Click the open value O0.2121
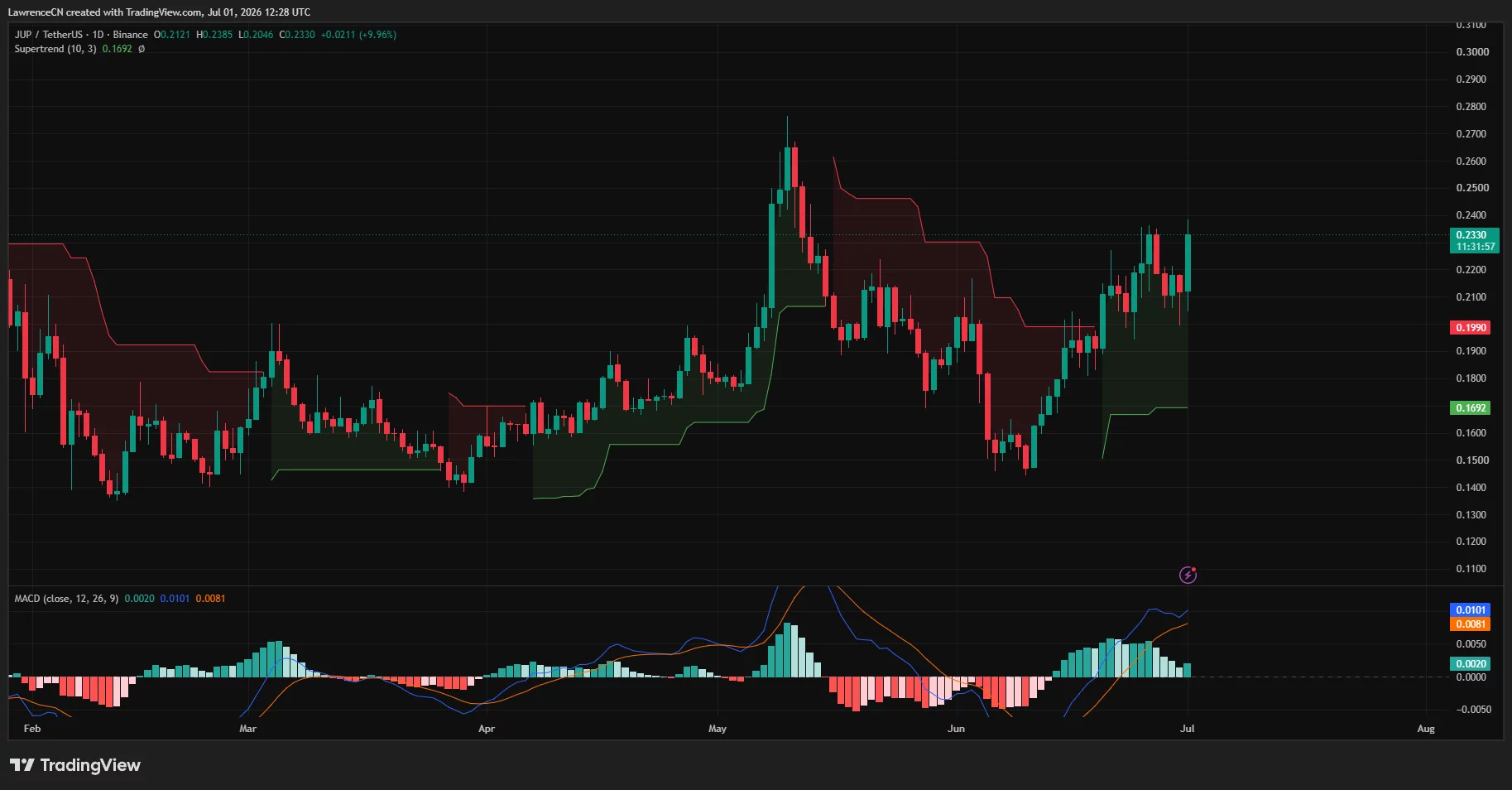This screenshot has width=1512, height=790. click(x=172, y=35)
